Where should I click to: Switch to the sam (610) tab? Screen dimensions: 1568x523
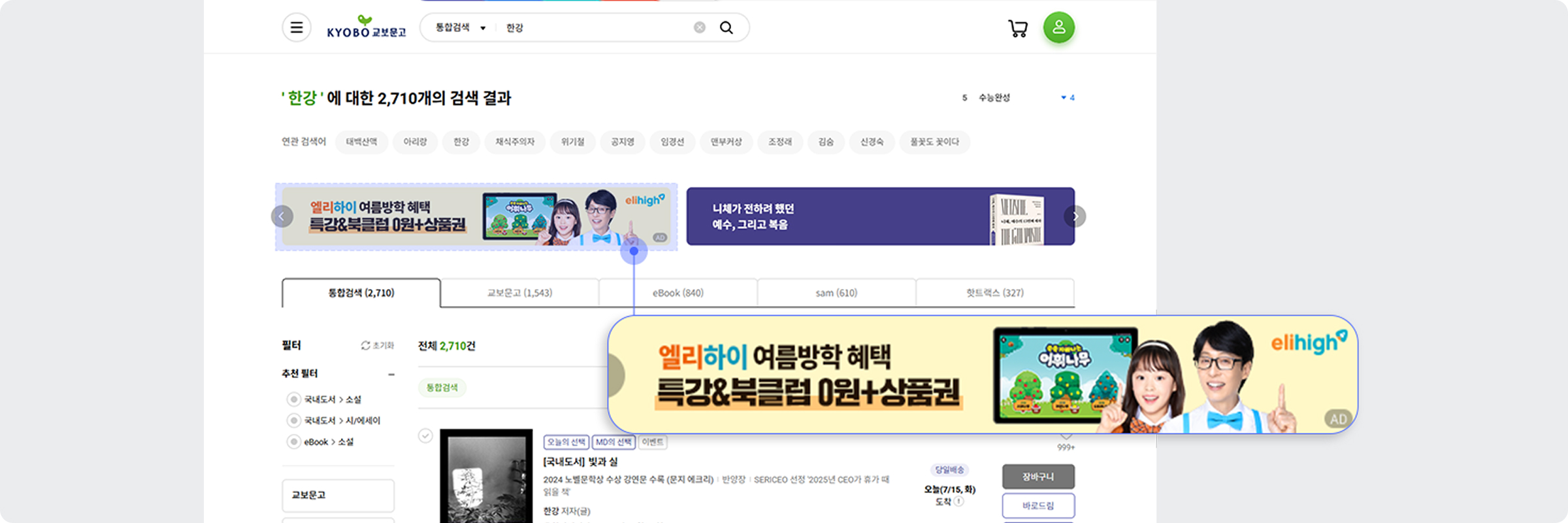tap(836, 293)
